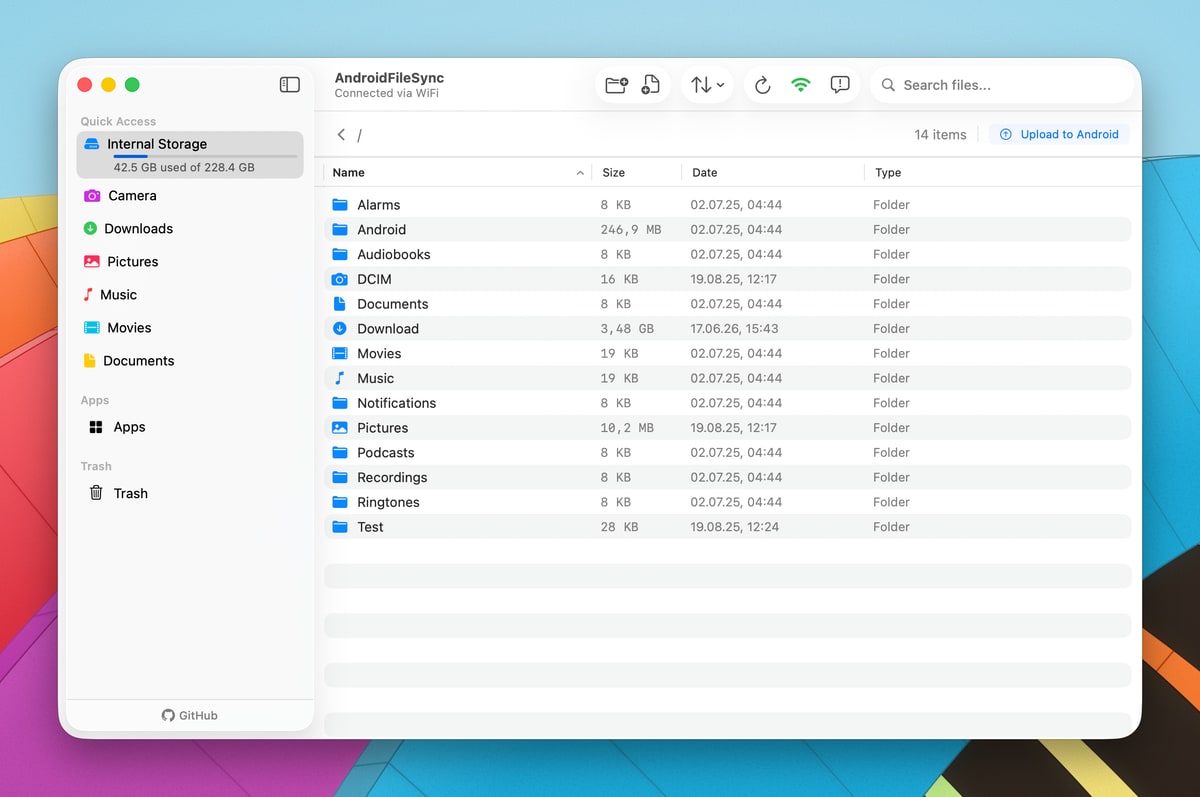
Task: Refresh the file list
Action: pyautogui.click(x=762, y=85)
